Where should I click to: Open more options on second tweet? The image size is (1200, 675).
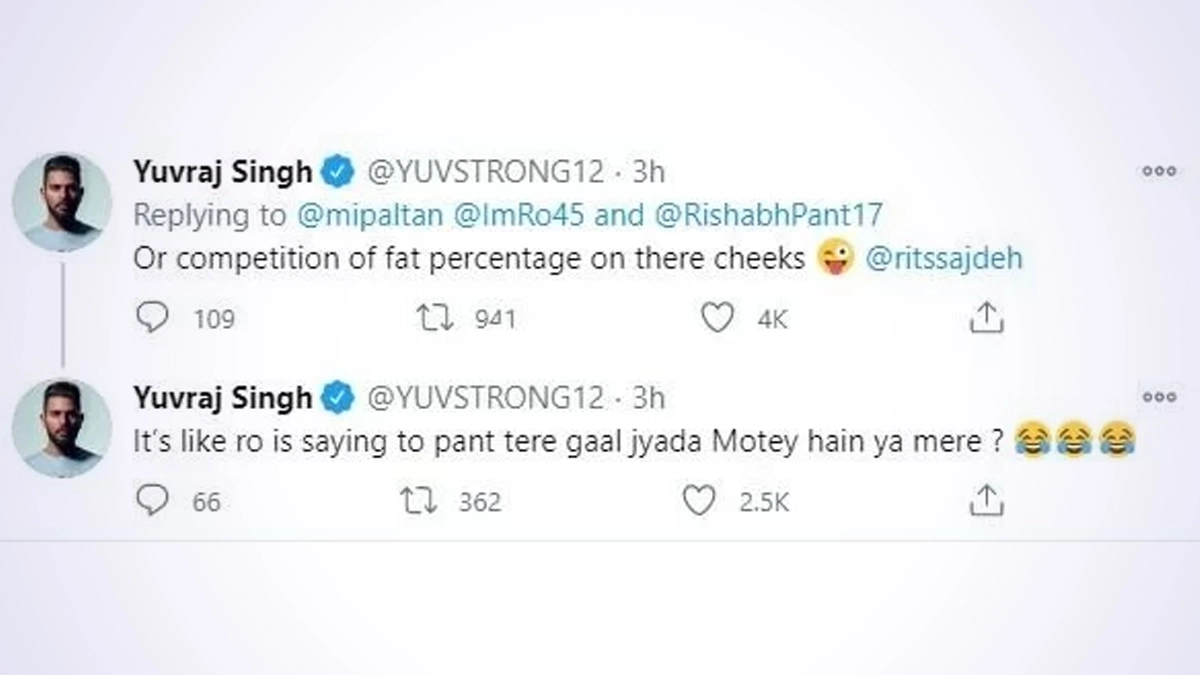pos(1158,397)
